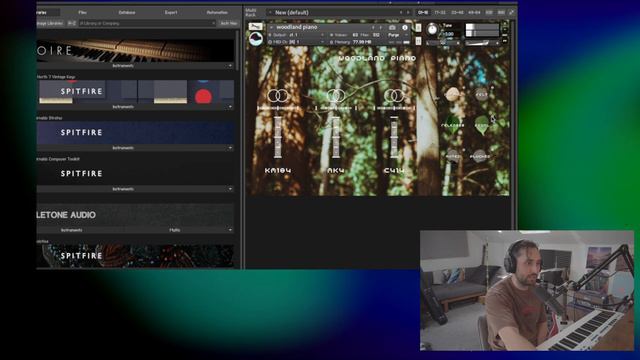Viewport: 640px width, 360px height.
Task: Select the 49-64 rack page
Action: (474, 13)
